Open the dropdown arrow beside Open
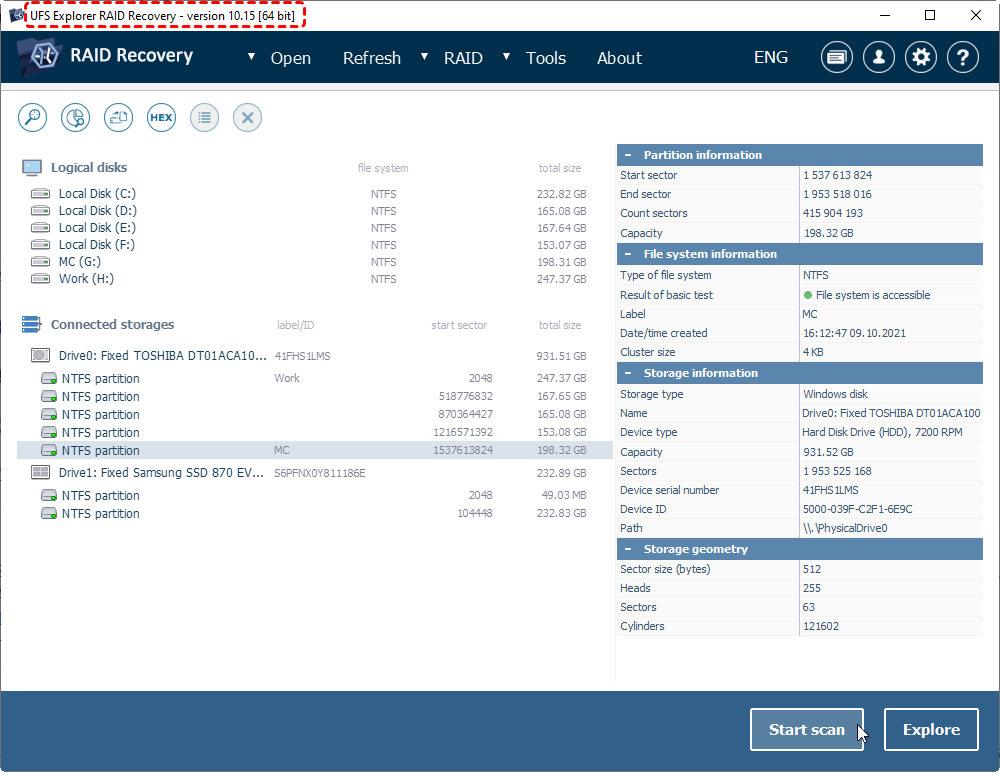Viewport: 1000px width, 772px height. pyautogui.click(x=252, y=57)
